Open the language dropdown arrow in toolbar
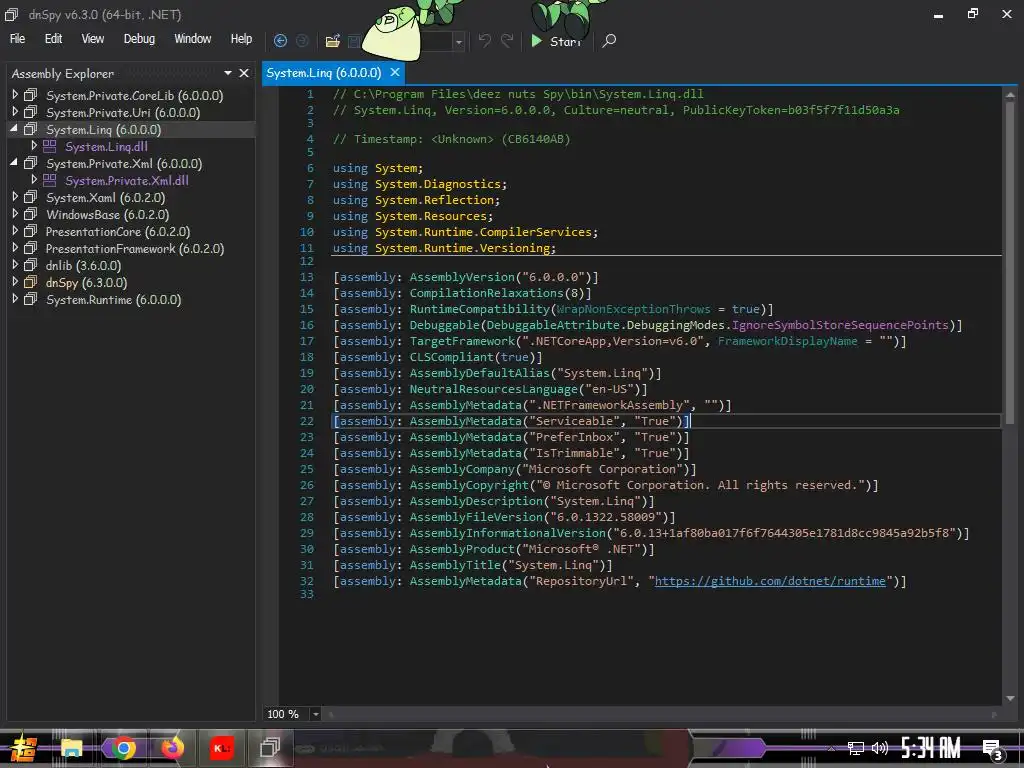 (x=458, y=42)
